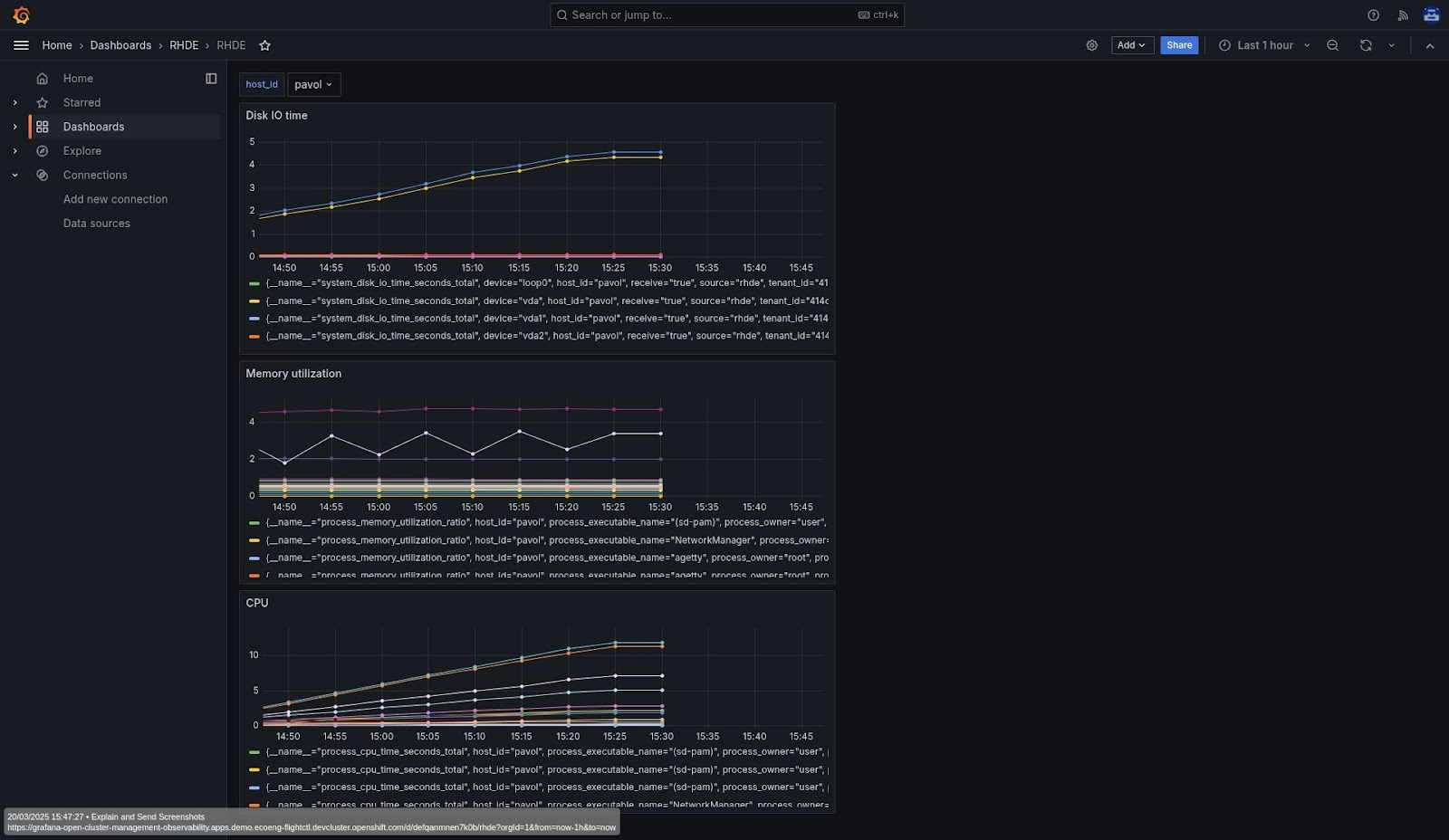
Task: Zoom out the time range
Action: coord(1332,45)
